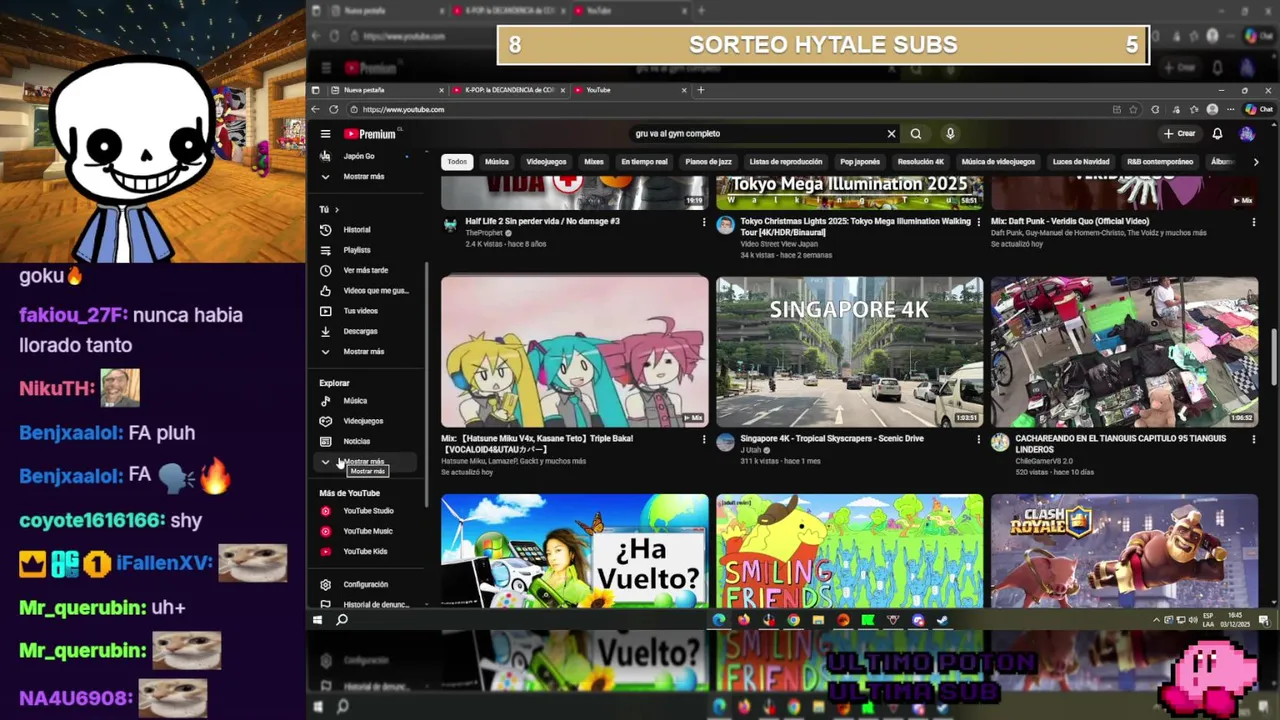Open Noticias under Explorar
Screen dimensions: 1280x720
coord(365,441)
